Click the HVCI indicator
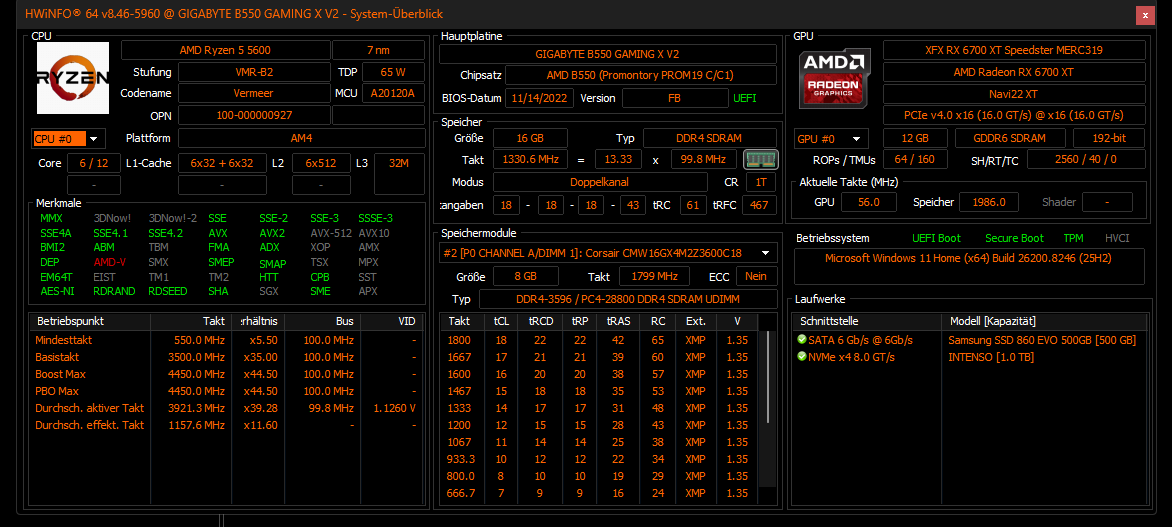 pyautogui.click(x=1117, y=238)
